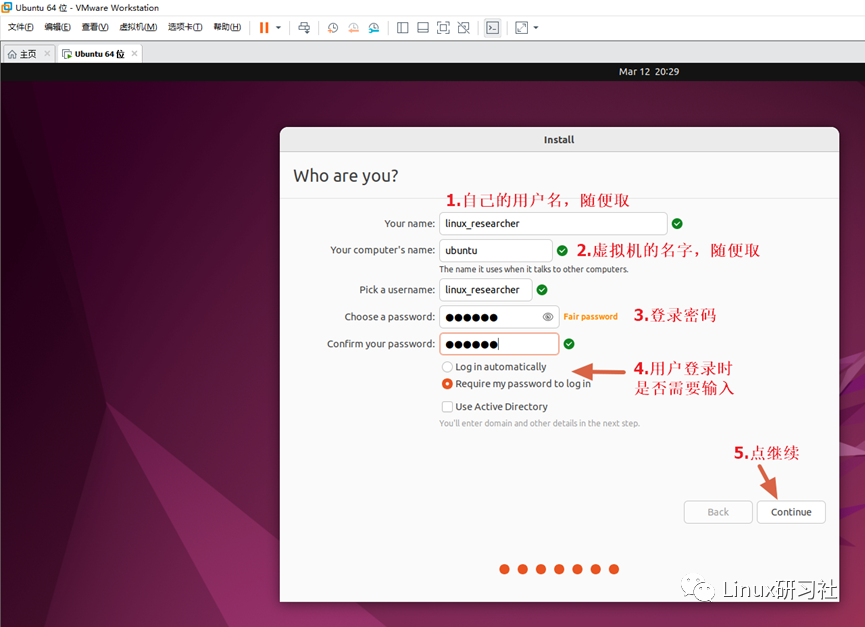Toggle the thumbnail bar view icon

pos(423,28)
